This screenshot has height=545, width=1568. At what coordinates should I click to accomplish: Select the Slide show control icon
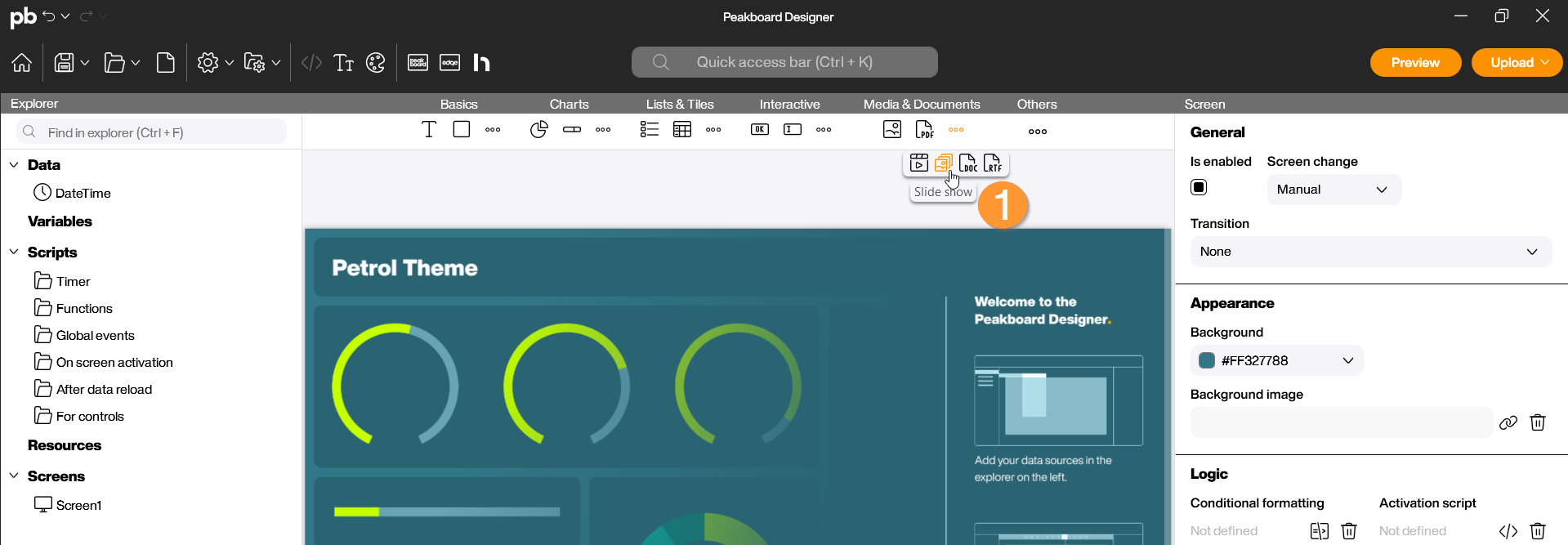pyautogui.click(x=943, y=163)
